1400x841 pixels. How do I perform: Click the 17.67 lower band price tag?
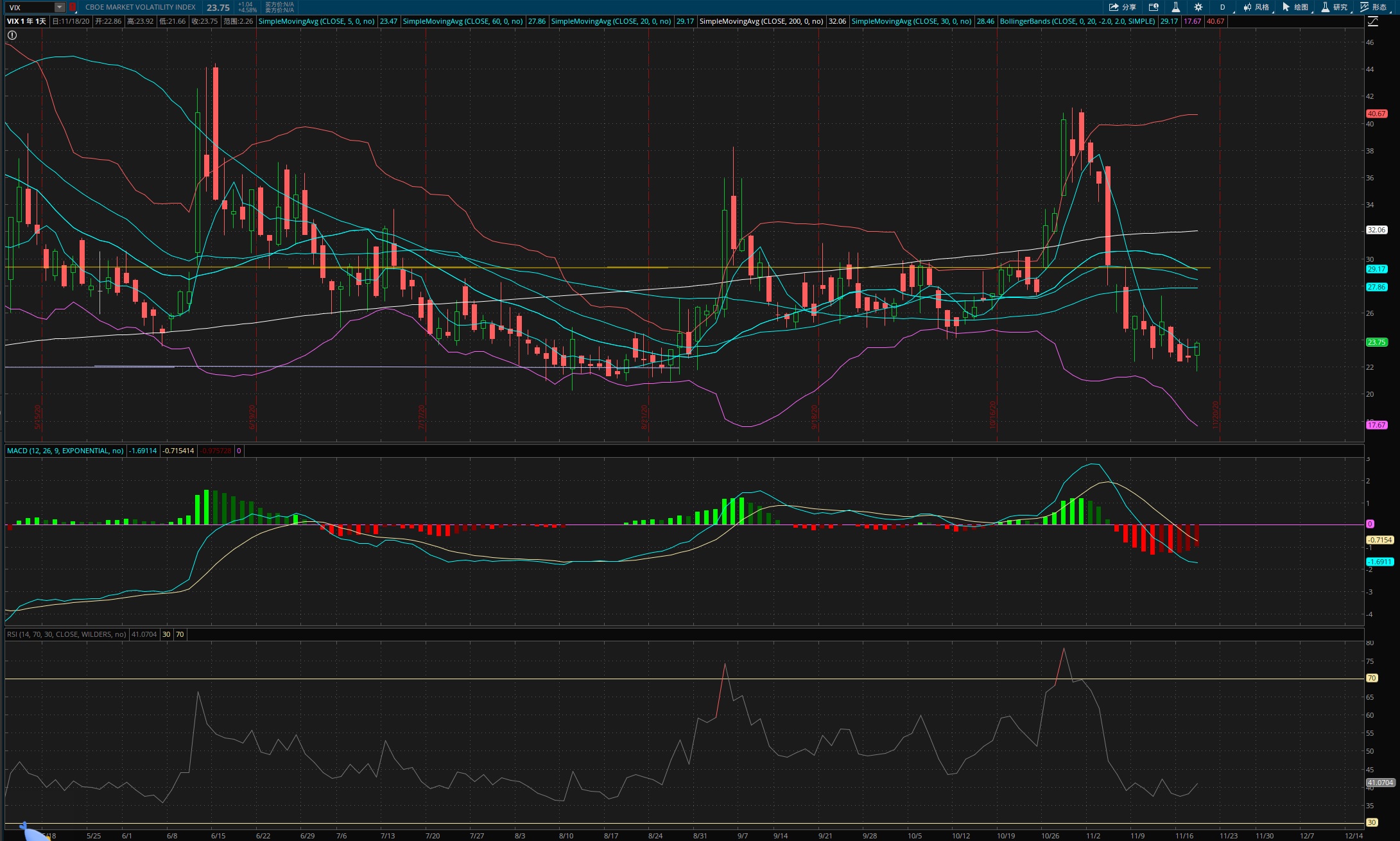[1376, 425]
